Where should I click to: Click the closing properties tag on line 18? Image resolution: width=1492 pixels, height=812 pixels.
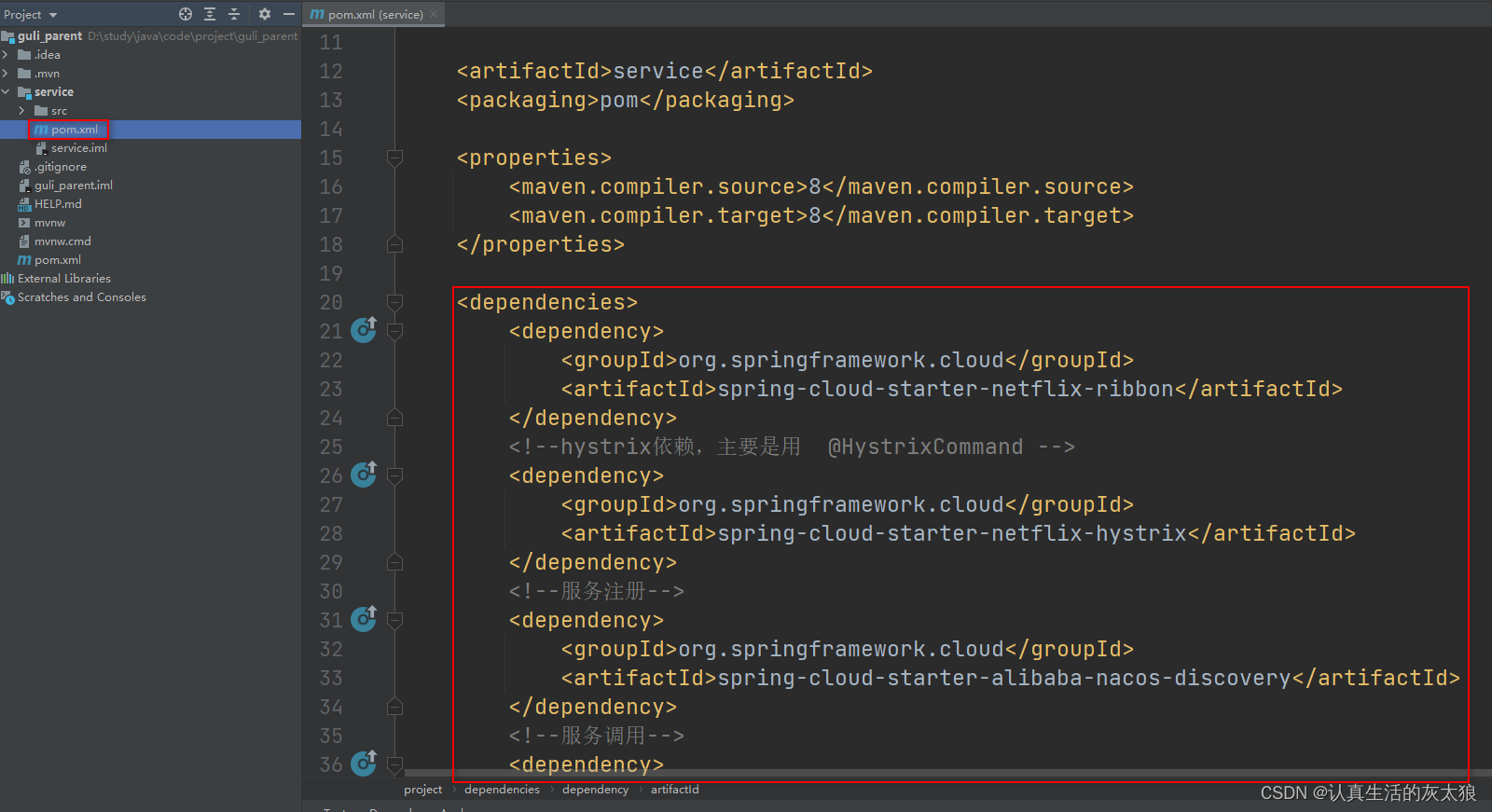tap(540, 244)
